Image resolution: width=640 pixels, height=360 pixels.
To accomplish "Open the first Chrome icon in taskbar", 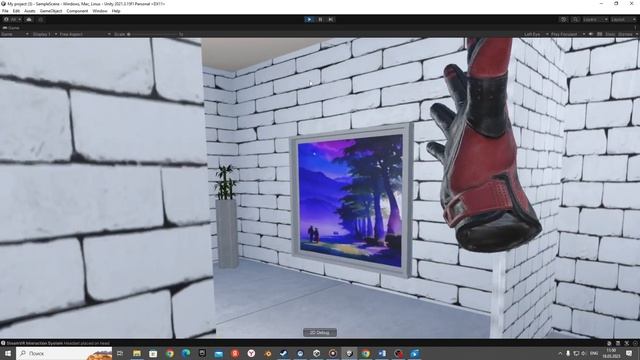I will click(x=169, y=353).
